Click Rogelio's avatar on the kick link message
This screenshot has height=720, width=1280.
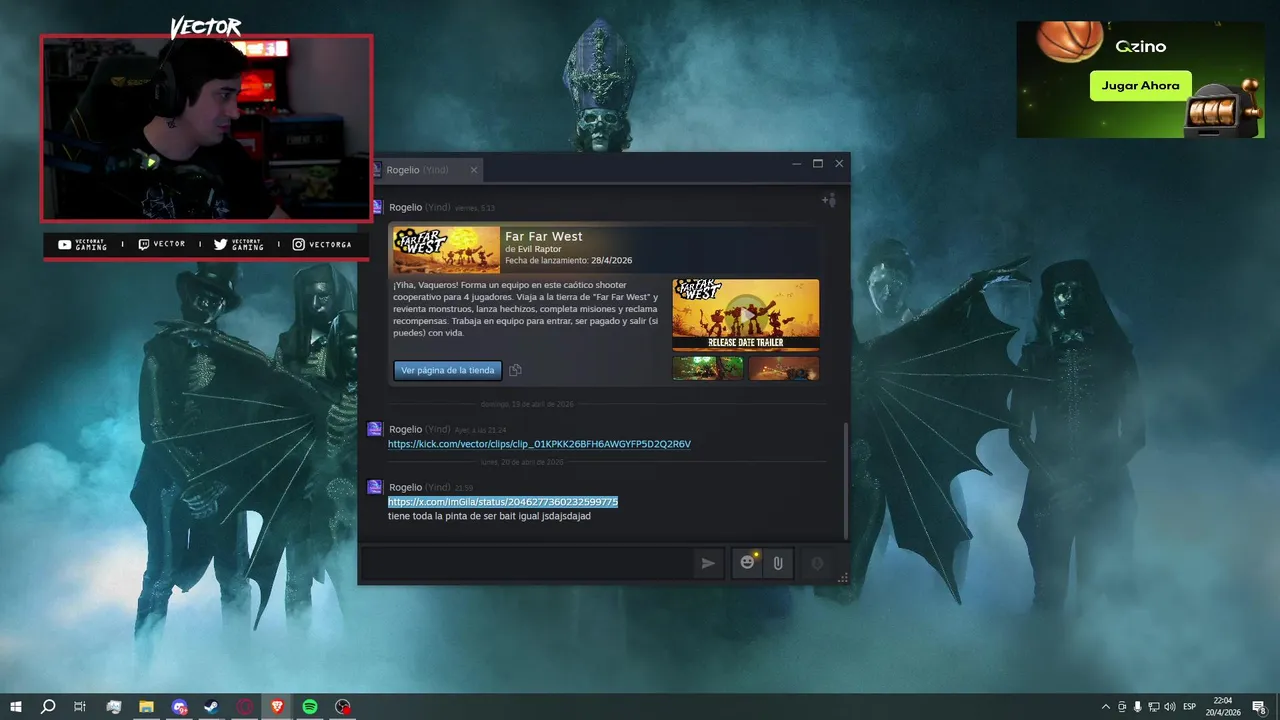(x=375, y=429)
